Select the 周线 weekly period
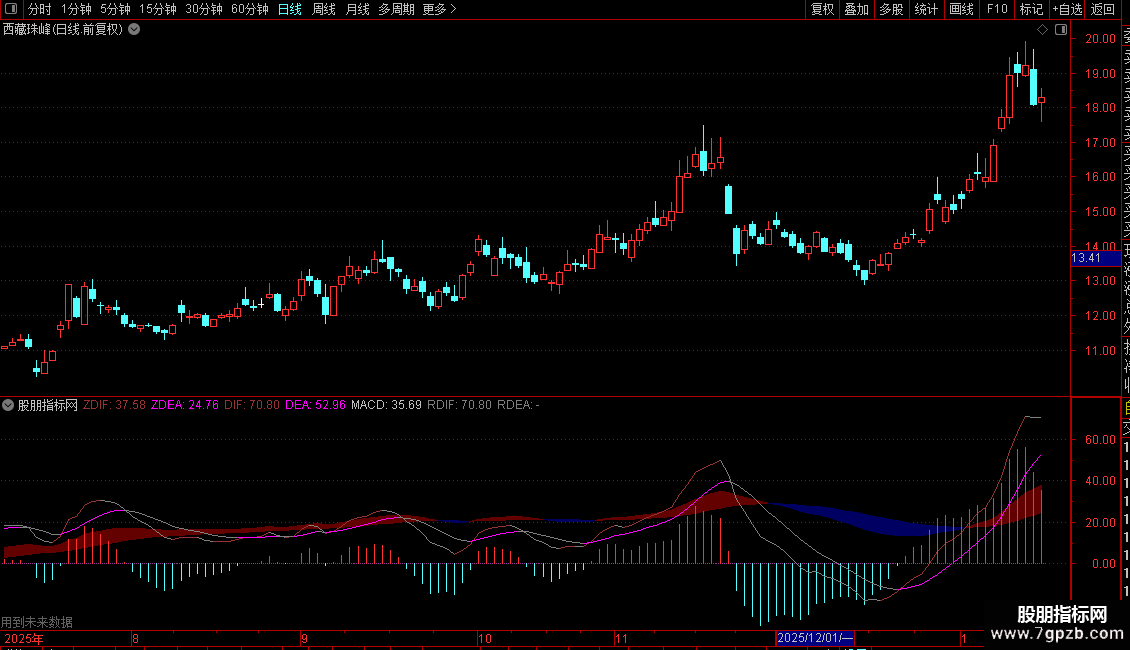The width and height of the screenshot is (1130, 650). [x=324, y=9]
